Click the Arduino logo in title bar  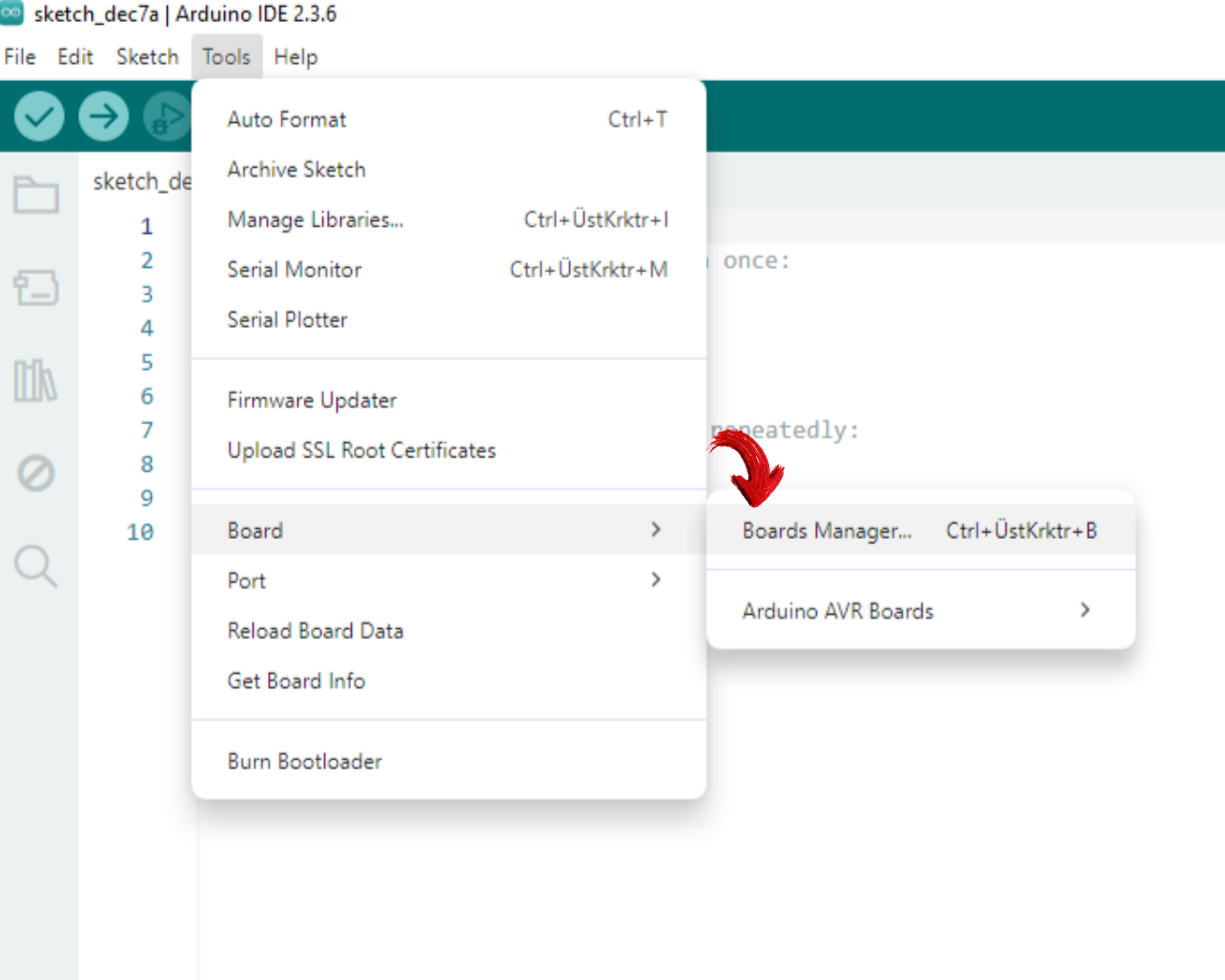click(x=11, y=13)
